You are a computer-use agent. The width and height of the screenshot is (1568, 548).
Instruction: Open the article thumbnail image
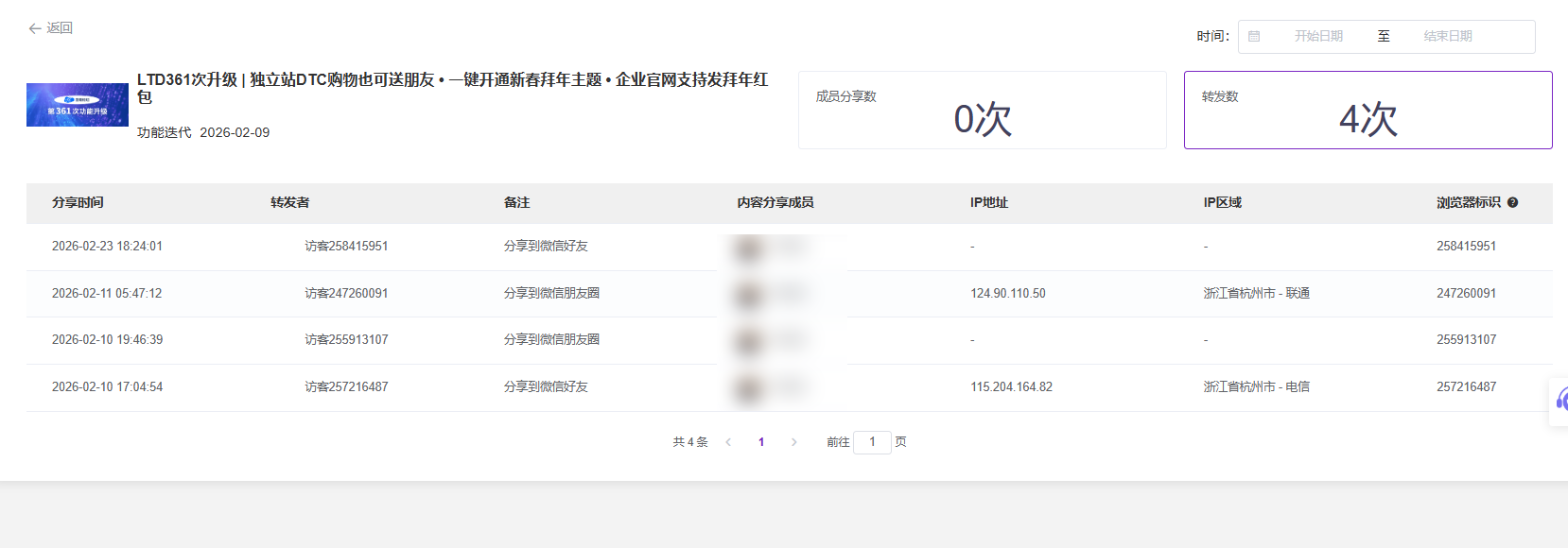click(63, 104)
